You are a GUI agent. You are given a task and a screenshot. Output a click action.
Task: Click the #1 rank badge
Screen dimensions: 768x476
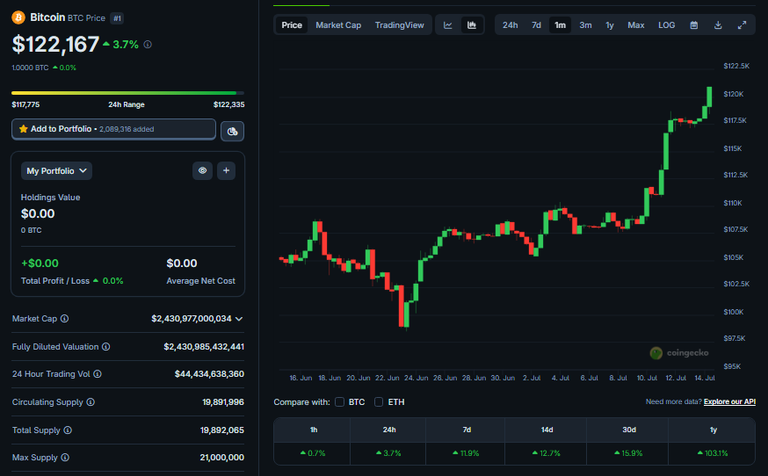coord(117,19)
